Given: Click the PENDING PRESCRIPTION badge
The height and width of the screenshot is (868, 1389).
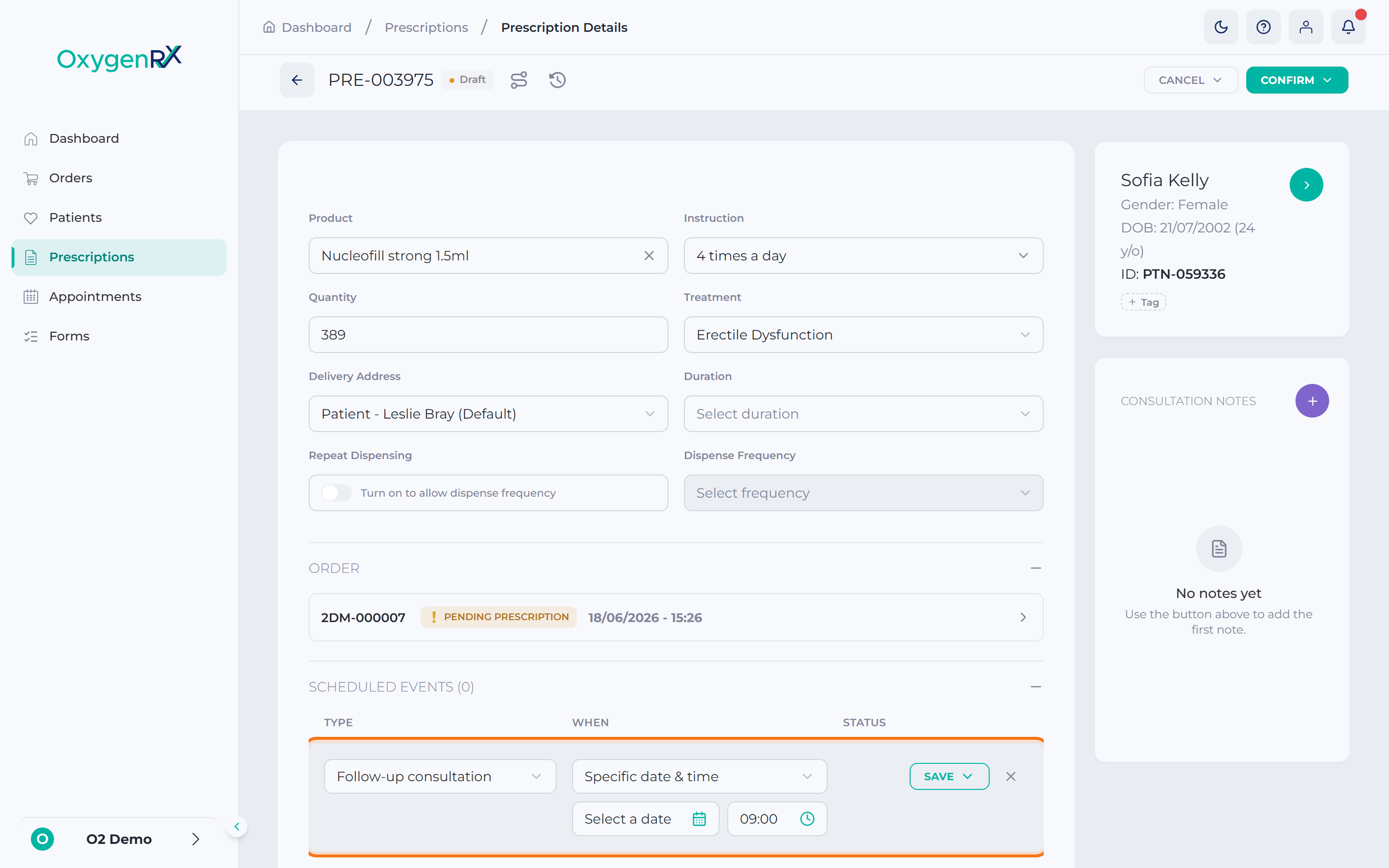Looking at the screenshot, I should 498,617.
